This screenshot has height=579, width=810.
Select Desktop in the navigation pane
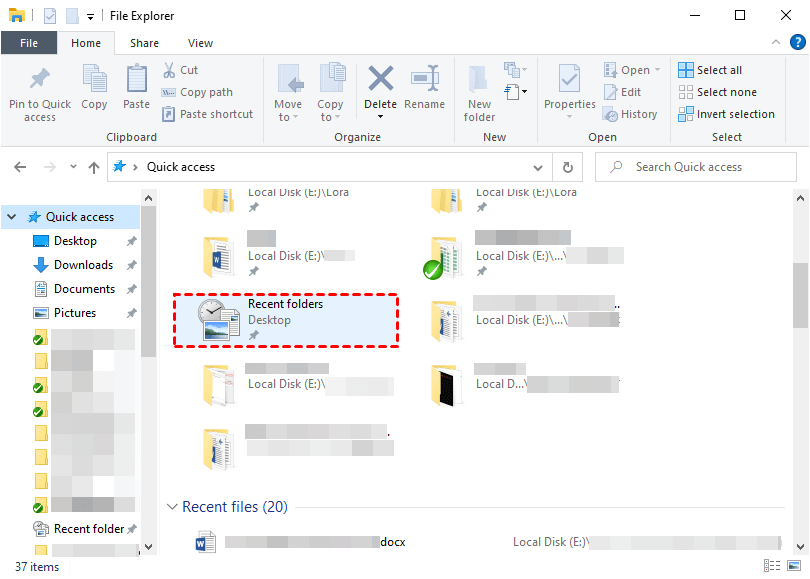[75, 241]
